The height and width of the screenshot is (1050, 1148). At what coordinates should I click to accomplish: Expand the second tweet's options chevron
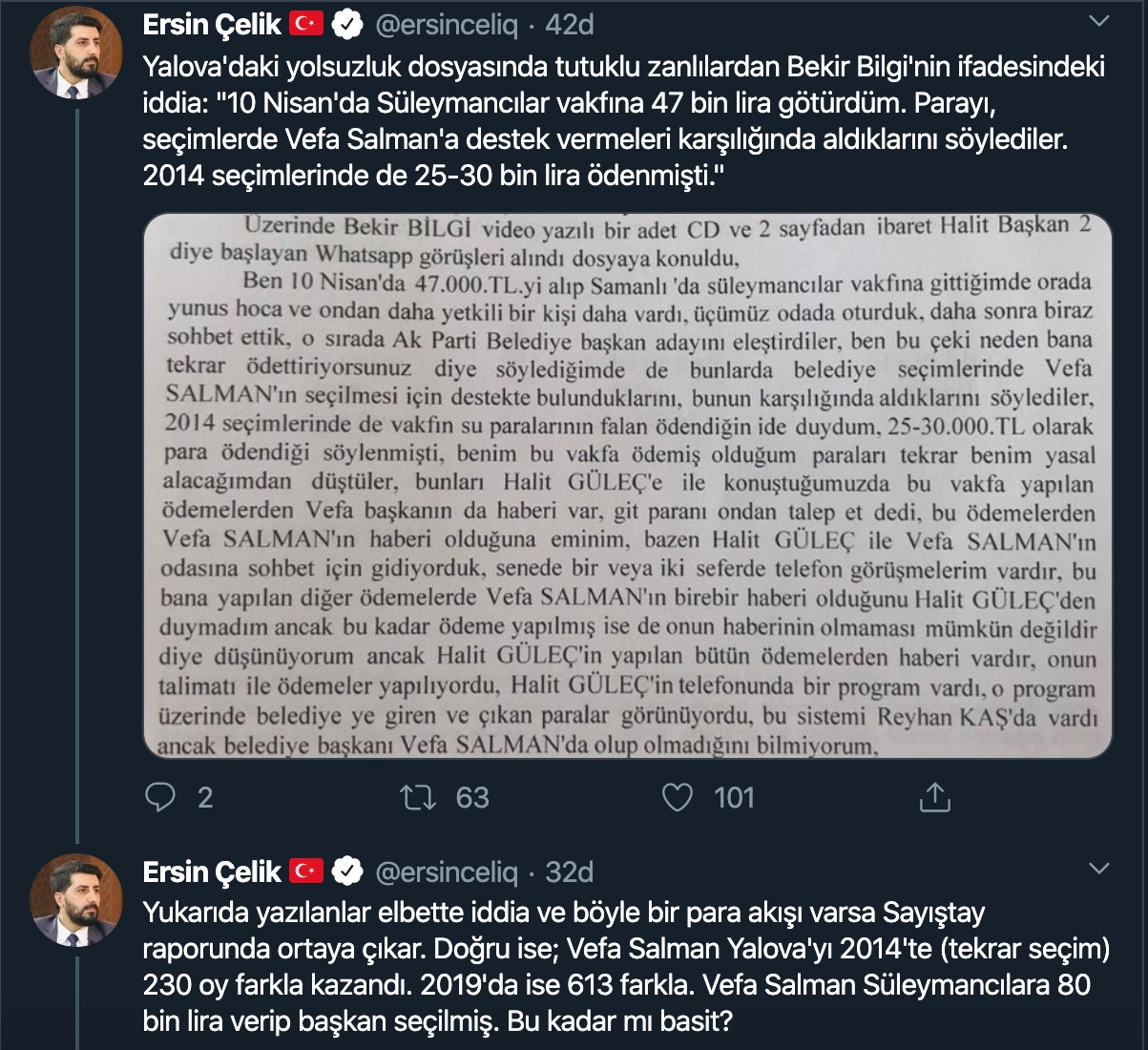pyautogui.click(x=1099, y=869)
